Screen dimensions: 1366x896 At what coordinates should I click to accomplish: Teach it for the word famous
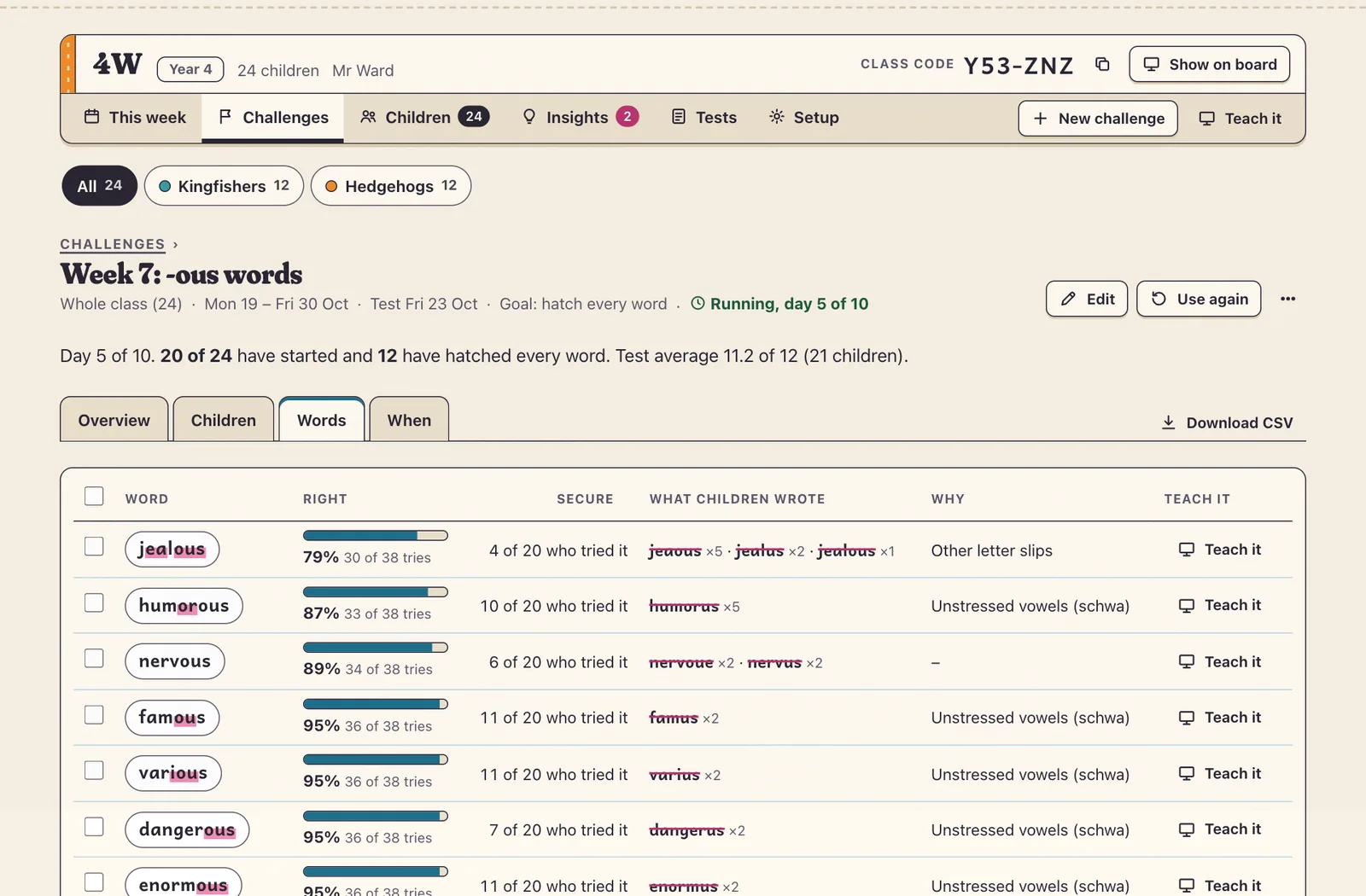(x=1219, y=717)
